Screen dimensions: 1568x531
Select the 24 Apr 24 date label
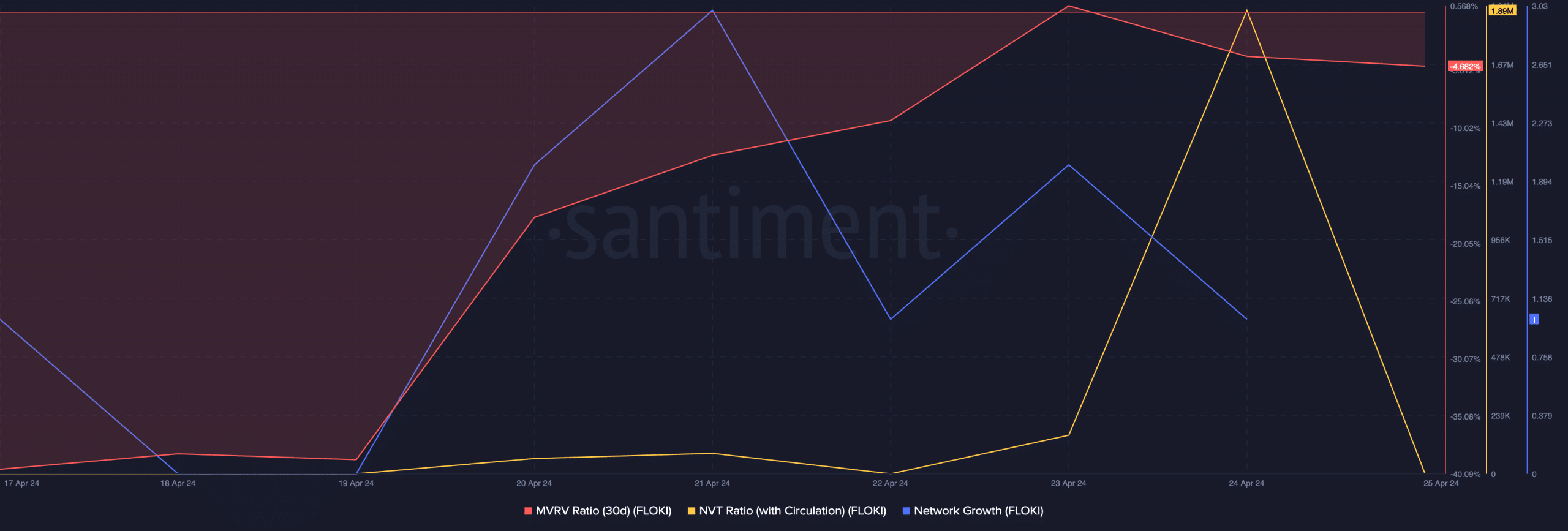pyautogui.click(x=1246, y=483)
